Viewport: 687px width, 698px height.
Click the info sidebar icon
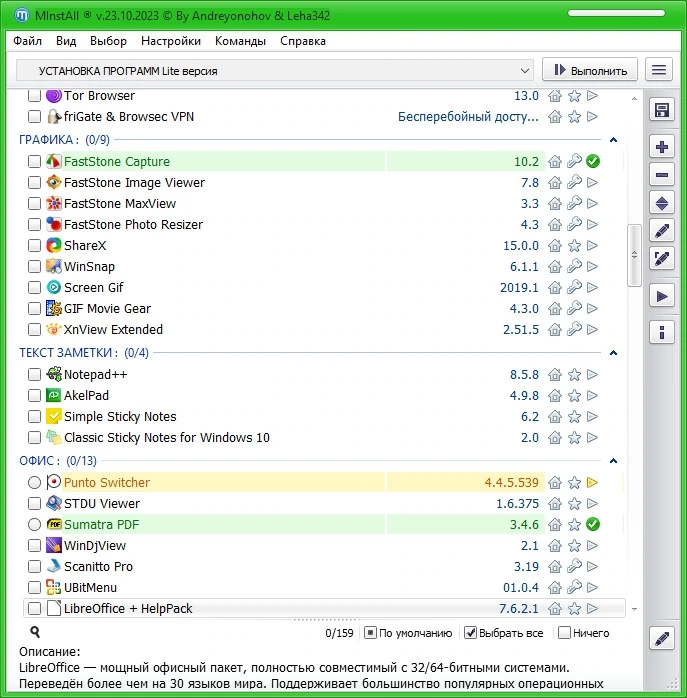tap(662, 332)
